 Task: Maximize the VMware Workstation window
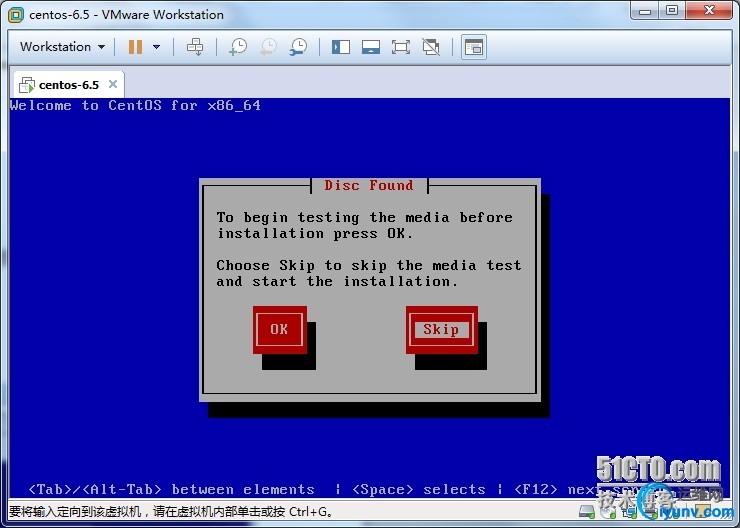pos(672,11)
